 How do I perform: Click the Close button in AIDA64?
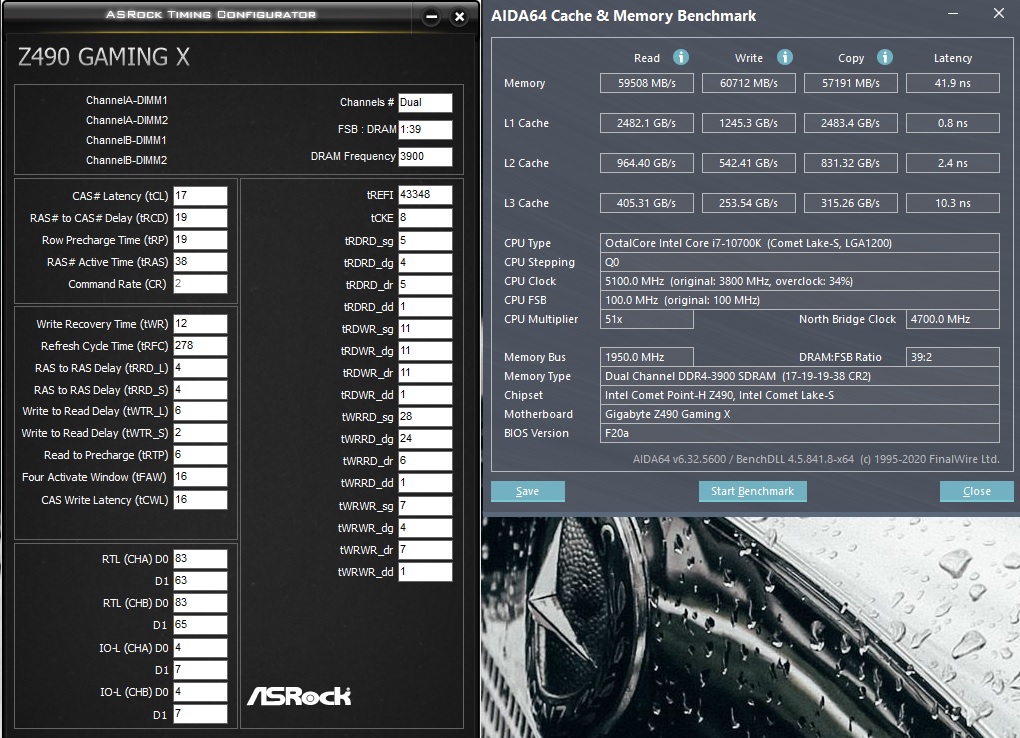[x=976, y=491]
